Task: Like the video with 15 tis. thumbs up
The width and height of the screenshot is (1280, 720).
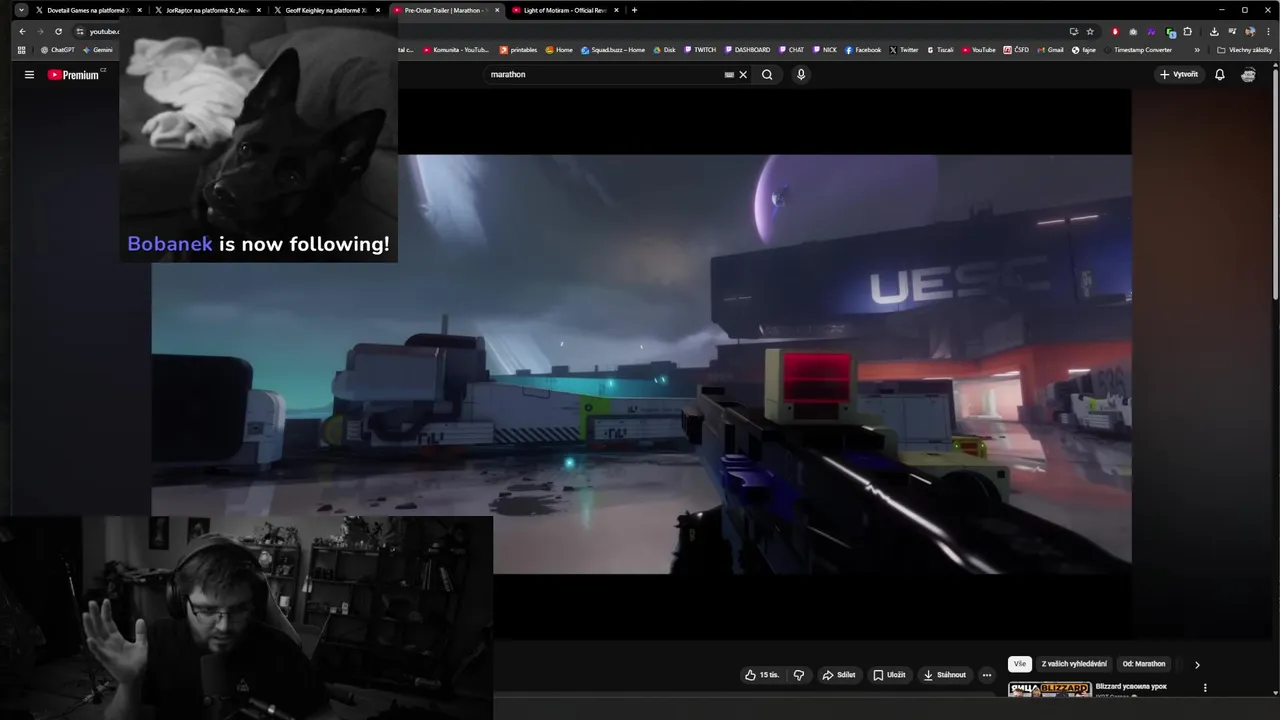Action: pos(761,675)
